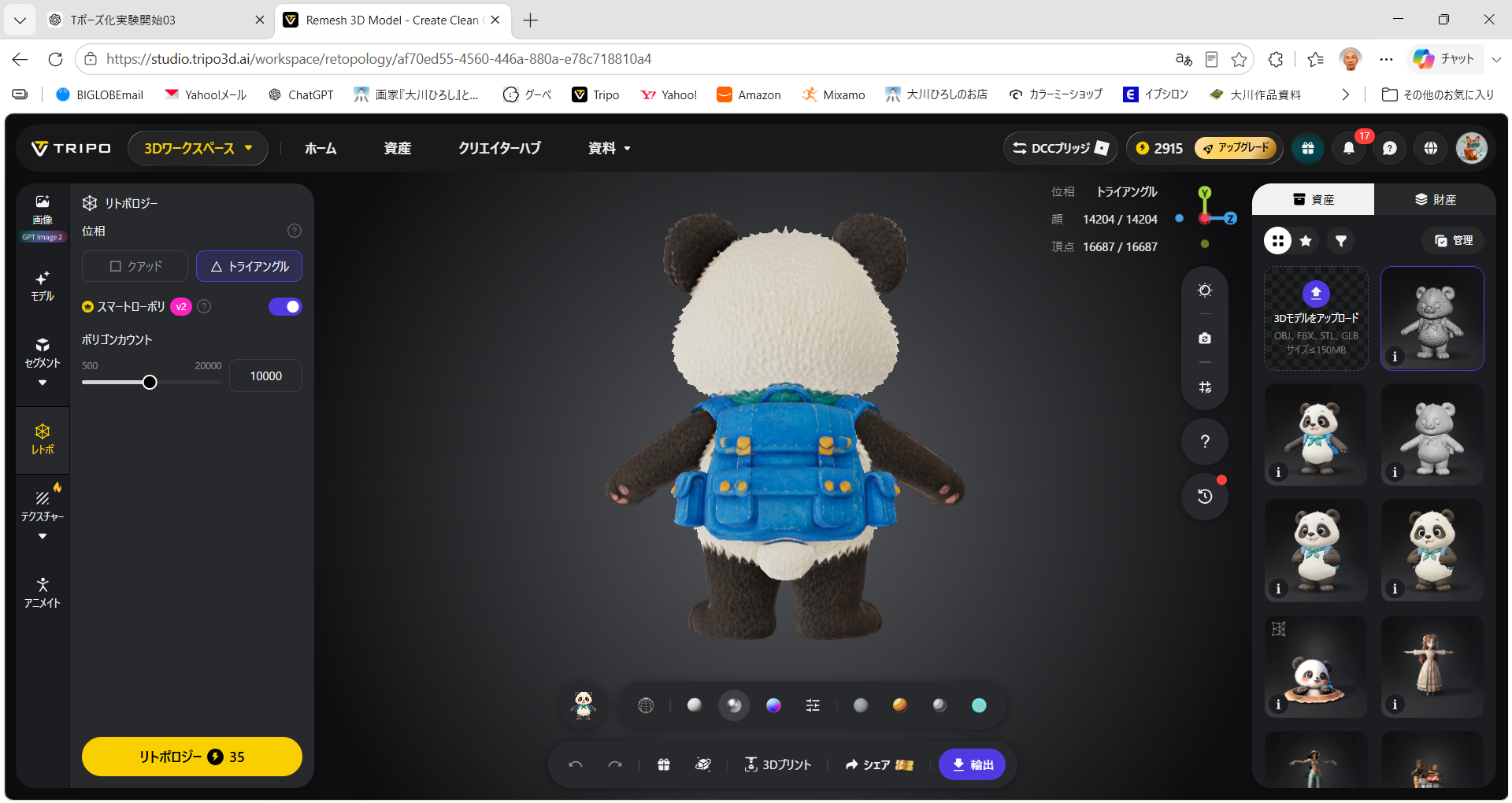Open the 3Dワークスペース dropdown
The height and width of the screenshot is (803, 1512).
pos(198,148)
